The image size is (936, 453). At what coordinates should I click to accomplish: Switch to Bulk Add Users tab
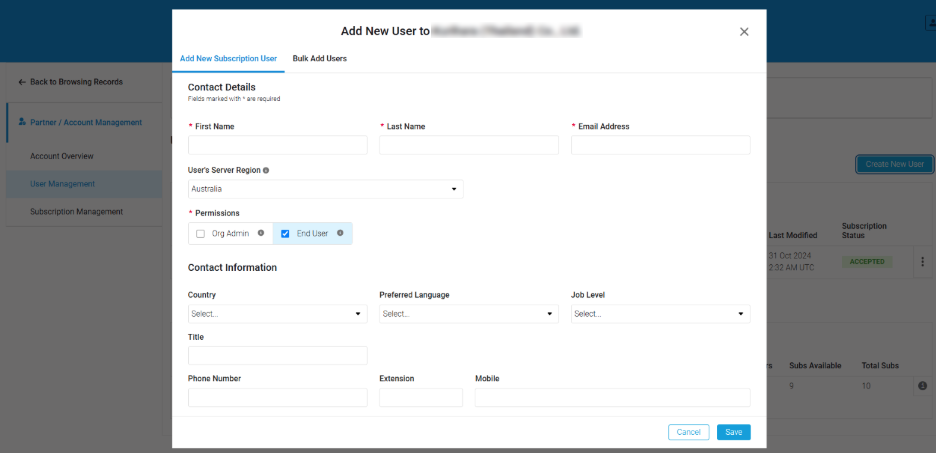point(319,59)
